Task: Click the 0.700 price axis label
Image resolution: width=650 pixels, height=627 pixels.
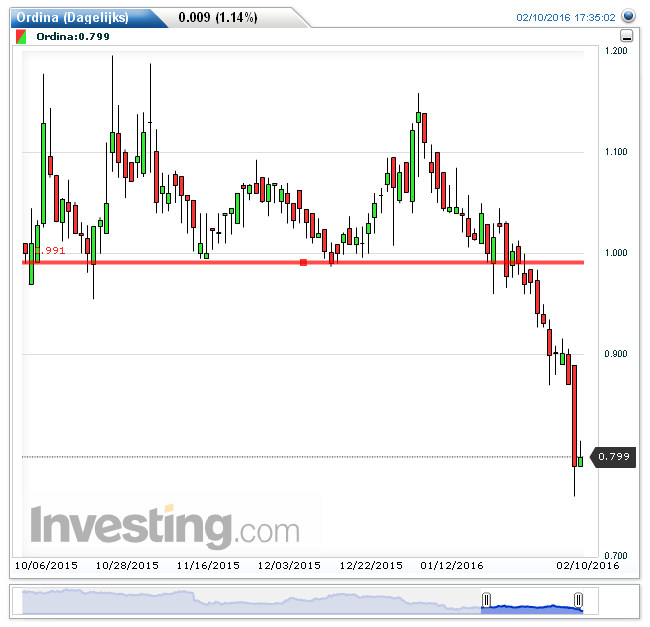Action: click(616, 555)
